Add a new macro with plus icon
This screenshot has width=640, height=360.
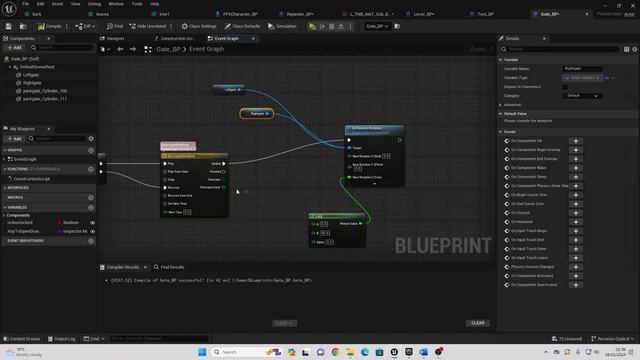pyautogui.click(x=91, y=198)
